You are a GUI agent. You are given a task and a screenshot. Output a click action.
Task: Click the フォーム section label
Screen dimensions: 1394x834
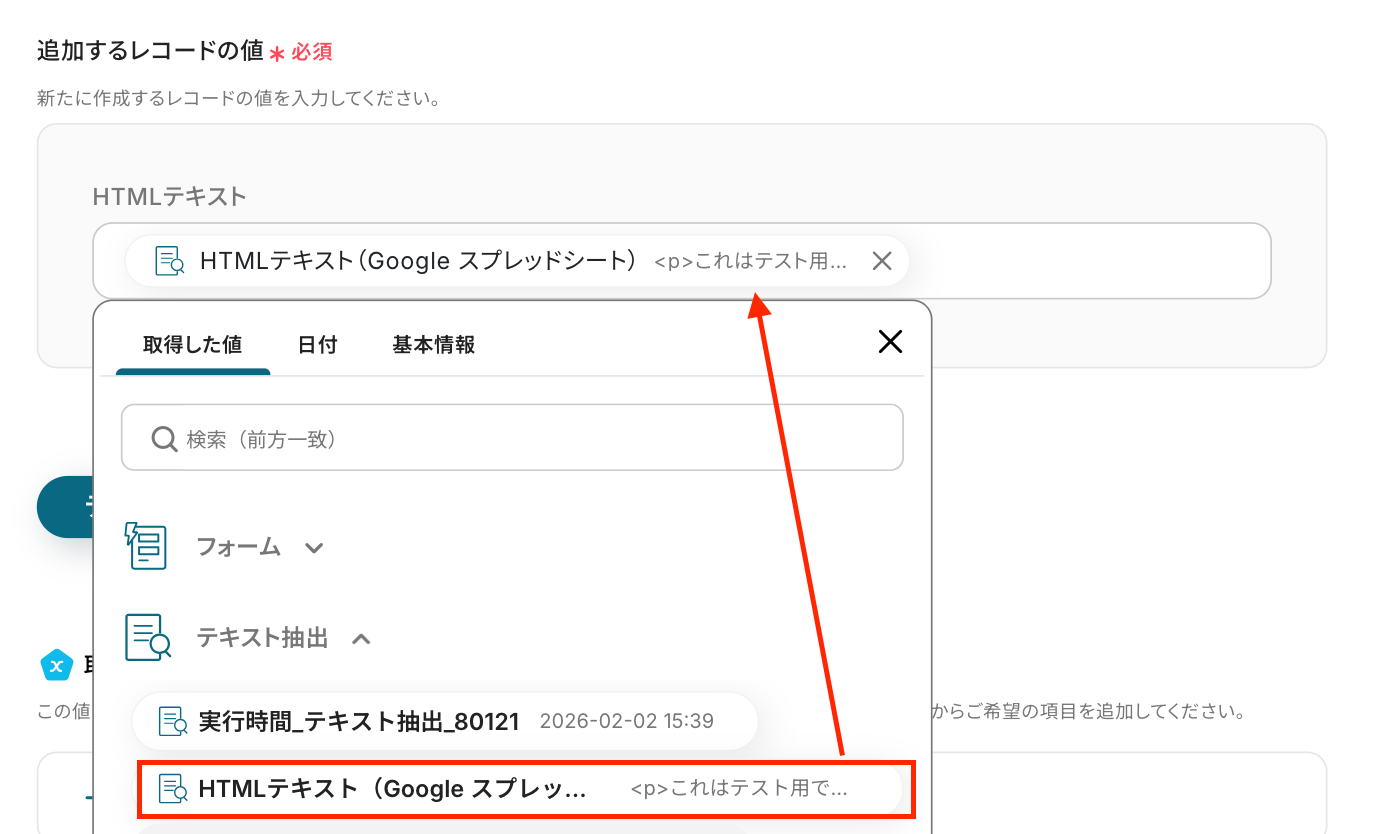(x=239, y=547)
